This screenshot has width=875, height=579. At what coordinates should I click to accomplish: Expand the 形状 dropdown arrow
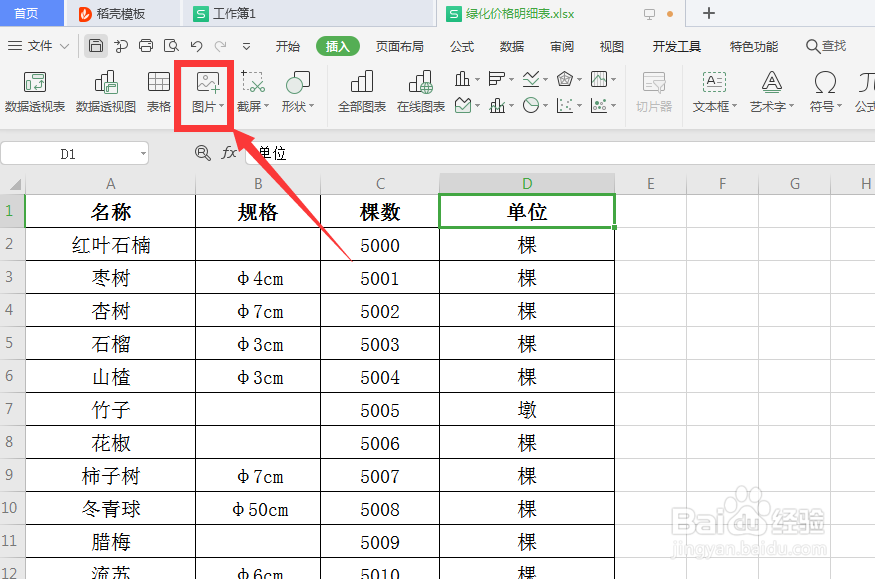tap(311, 106)
